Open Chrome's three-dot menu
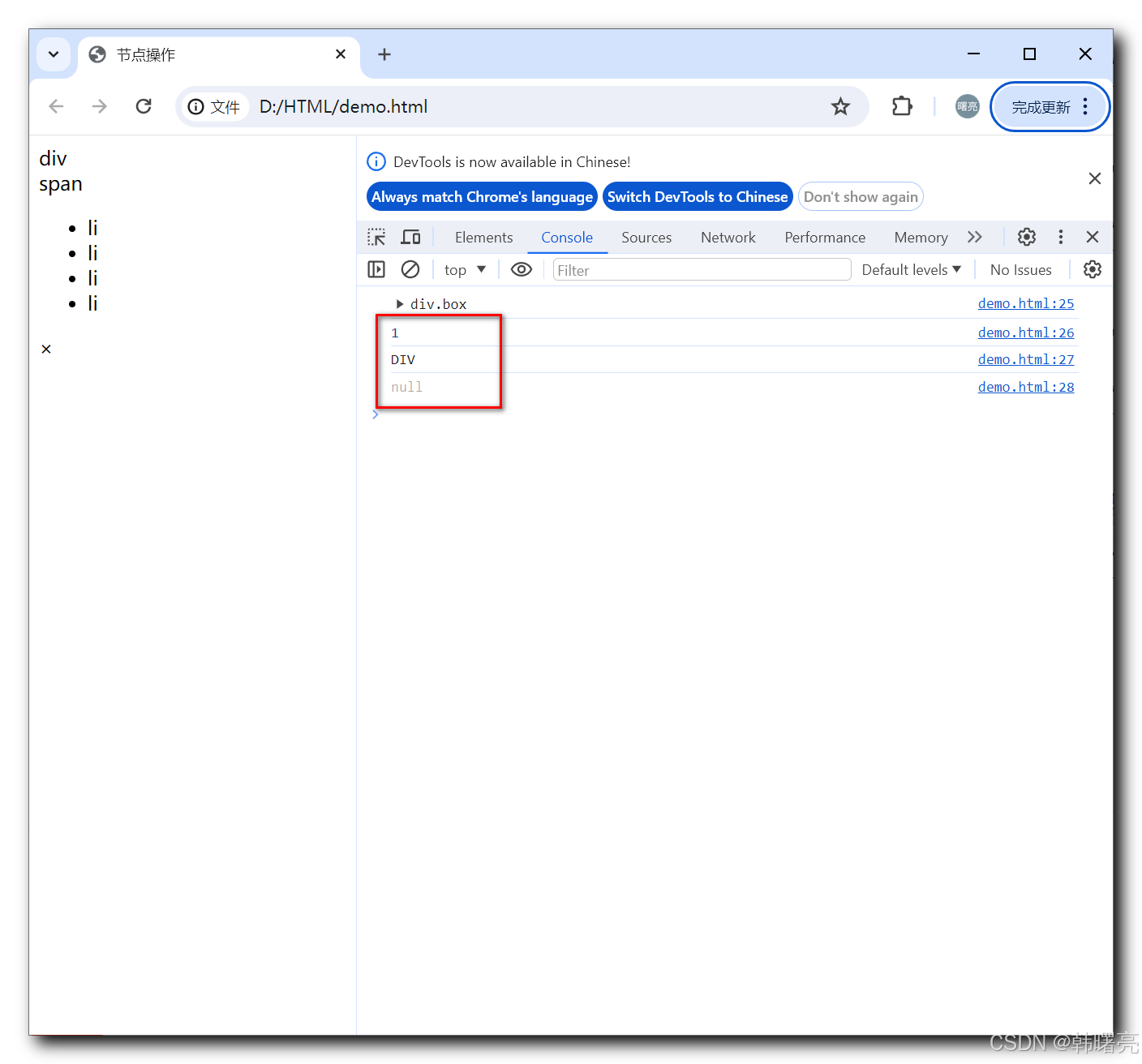1142x1064 pixels. tap(1085, 107)
